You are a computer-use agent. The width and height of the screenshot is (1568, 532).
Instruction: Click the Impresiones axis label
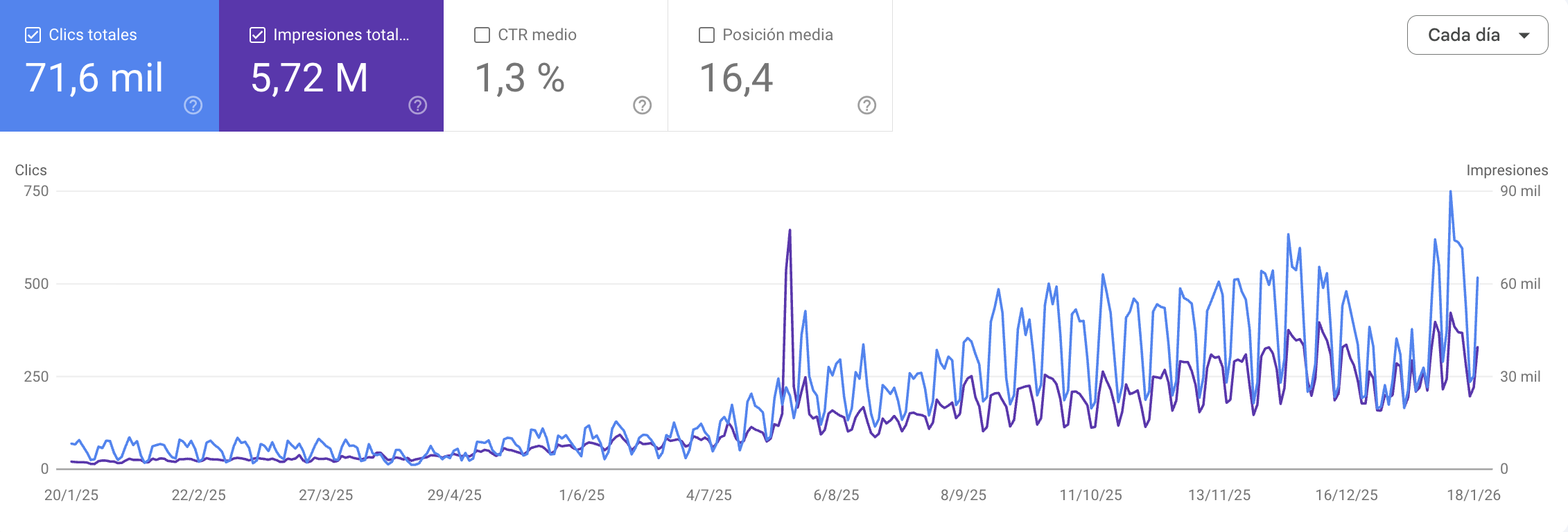point(1508,170)
